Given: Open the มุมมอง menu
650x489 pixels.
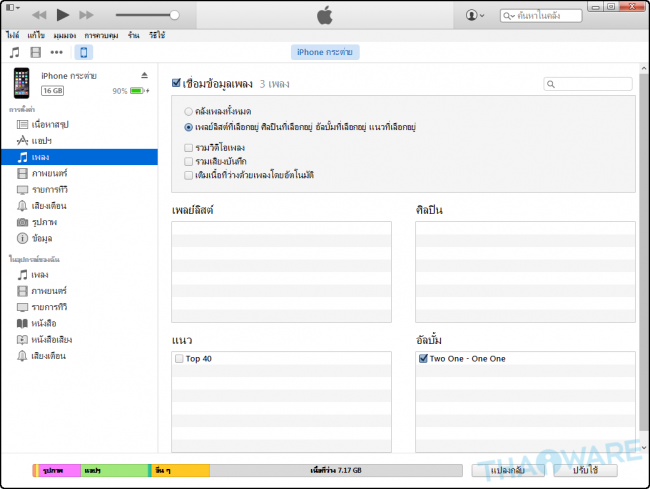Looking at the screenshot, I should (65, 35).
